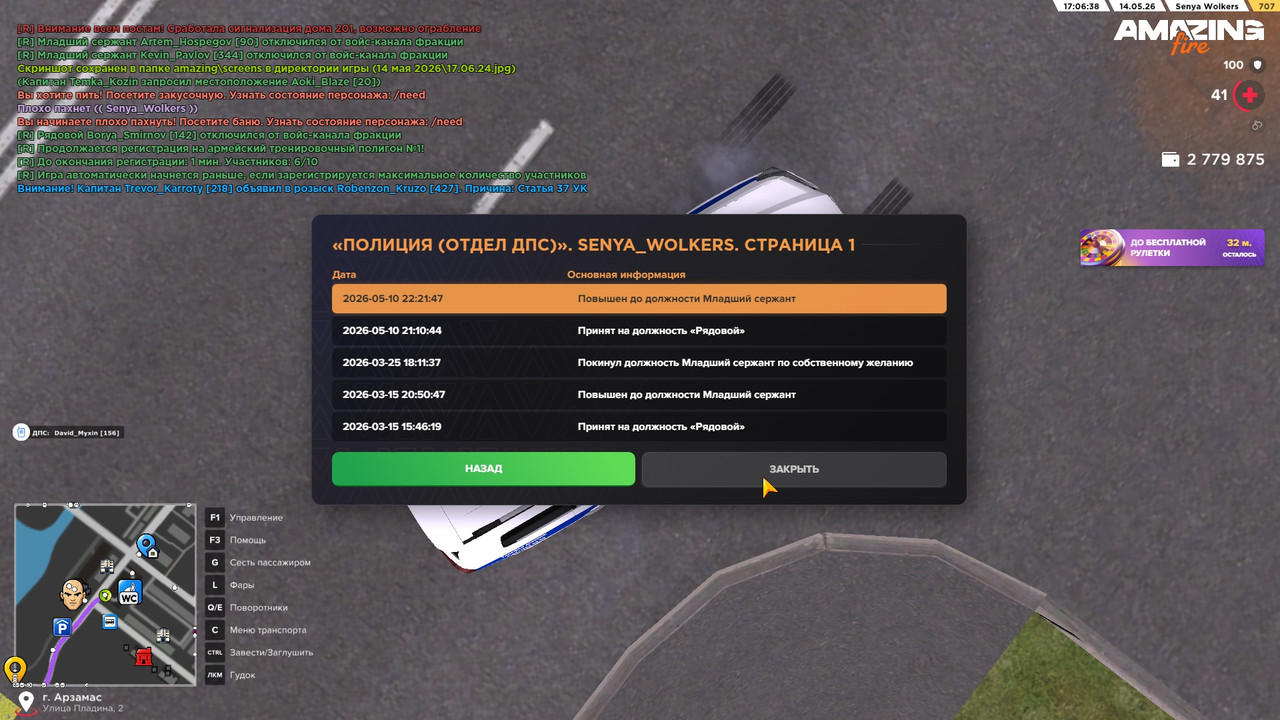Image resolution: width=1280 pixels, height=720 pixels.
Task: Click the wallet balance 2 779 875
Action: 1226,160
